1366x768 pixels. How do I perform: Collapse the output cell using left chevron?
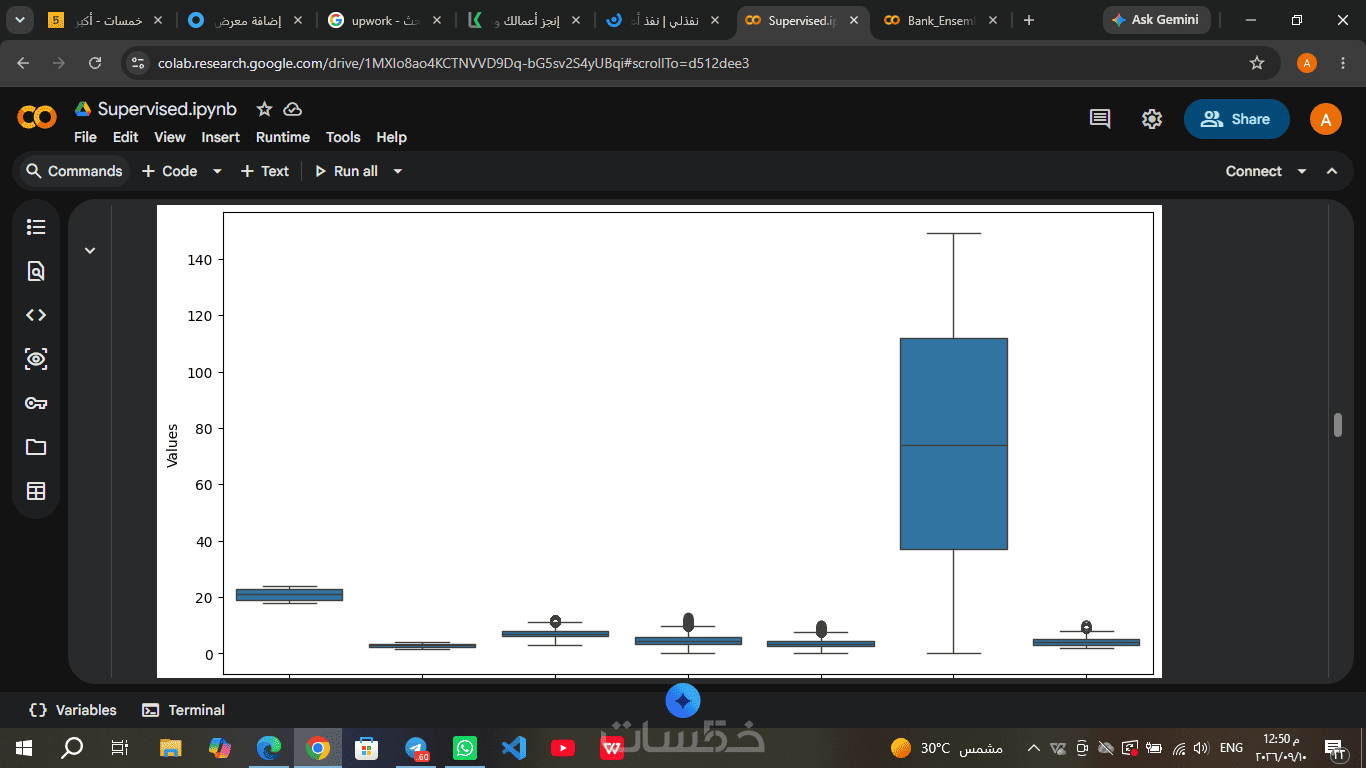pyautogui.click(x=90, y=250)
